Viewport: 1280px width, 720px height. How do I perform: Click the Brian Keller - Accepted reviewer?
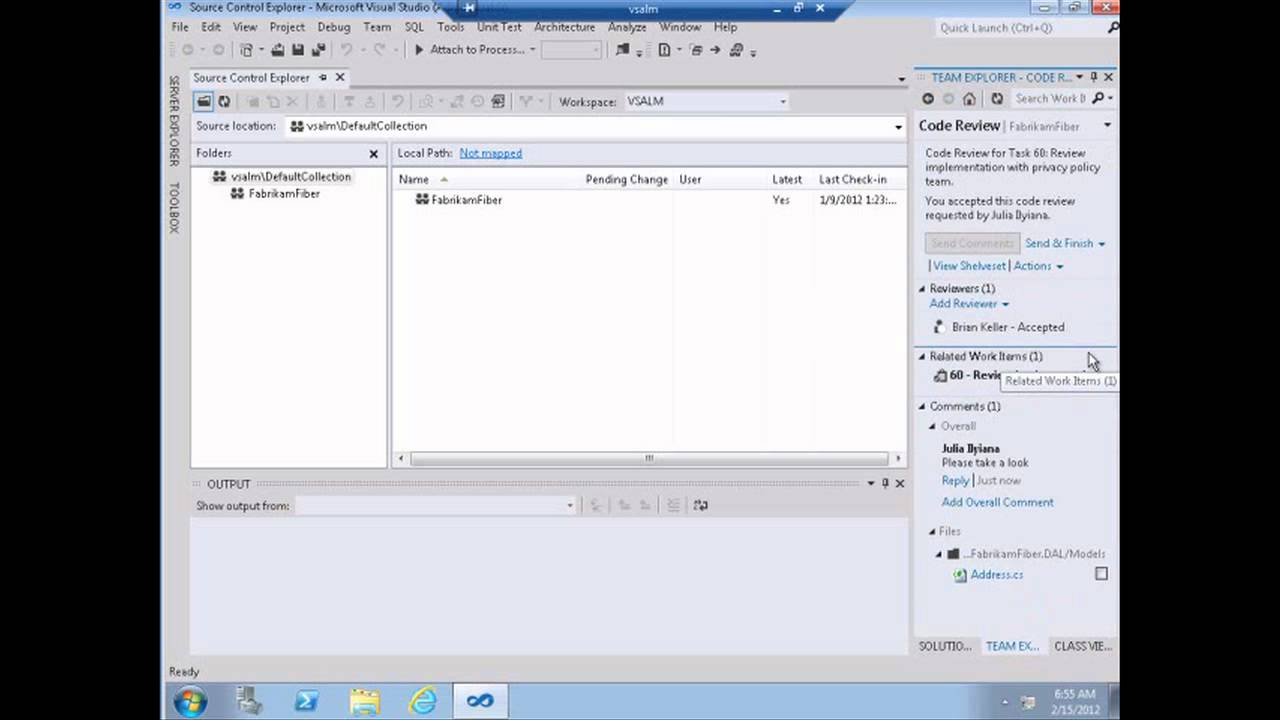(x=1007, y=327)
